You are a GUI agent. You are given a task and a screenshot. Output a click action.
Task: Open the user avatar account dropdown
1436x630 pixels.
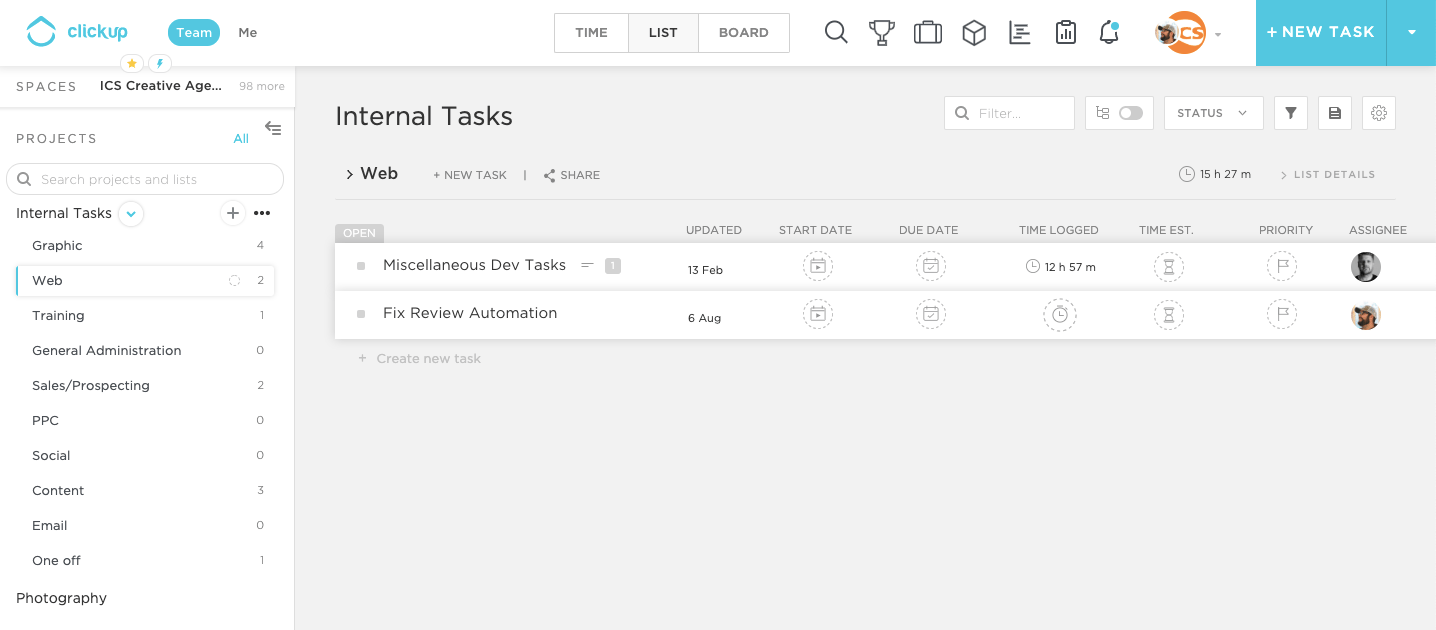pyautogui.click(x=1188, y=33)
